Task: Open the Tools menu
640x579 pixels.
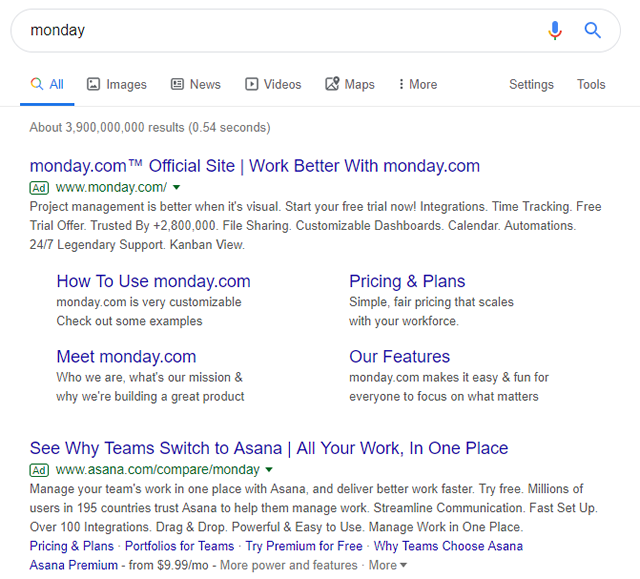Action: 591,85
